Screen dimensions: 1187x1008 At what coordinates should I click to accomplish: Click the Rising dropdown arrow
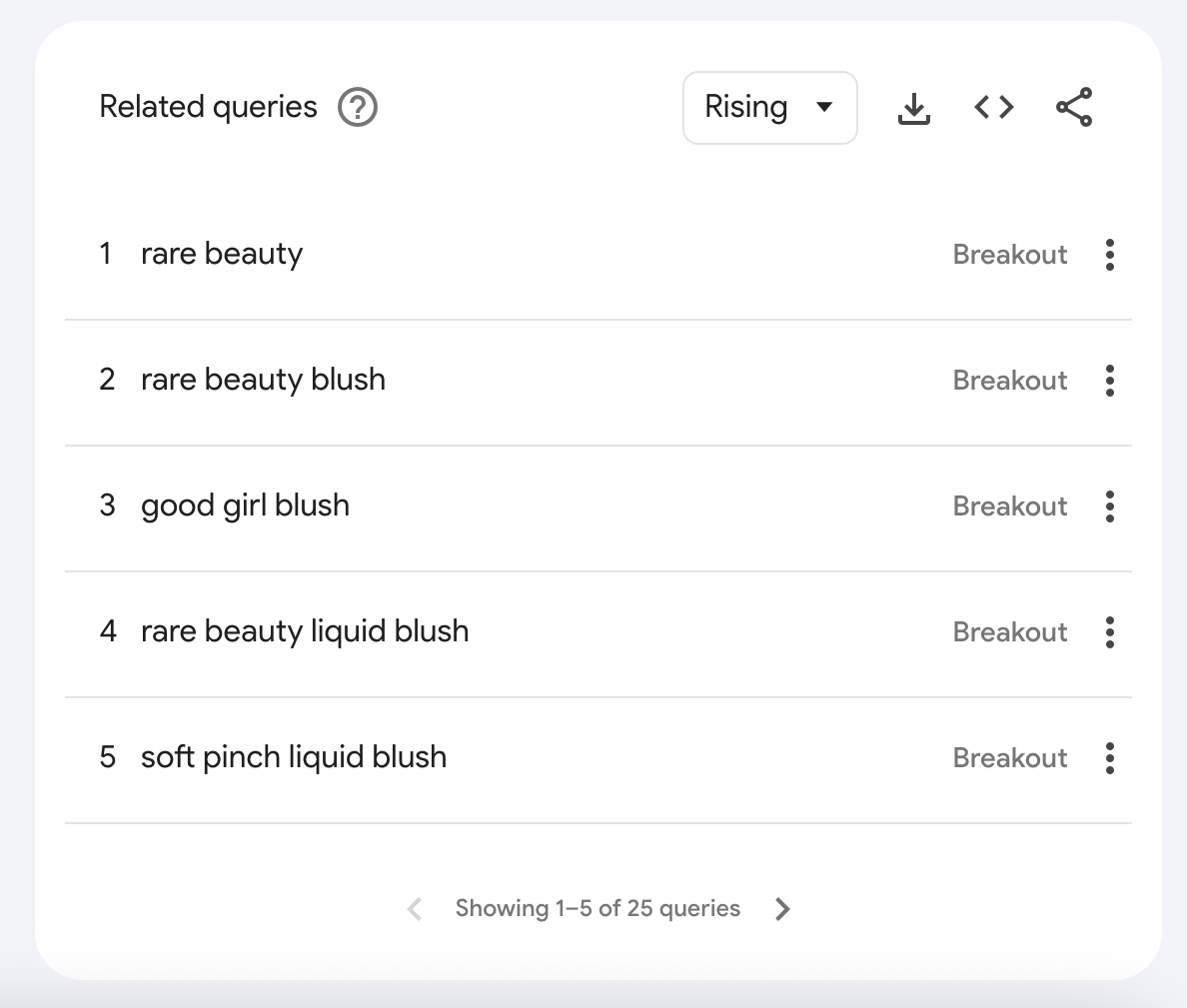tap(825, 107)
